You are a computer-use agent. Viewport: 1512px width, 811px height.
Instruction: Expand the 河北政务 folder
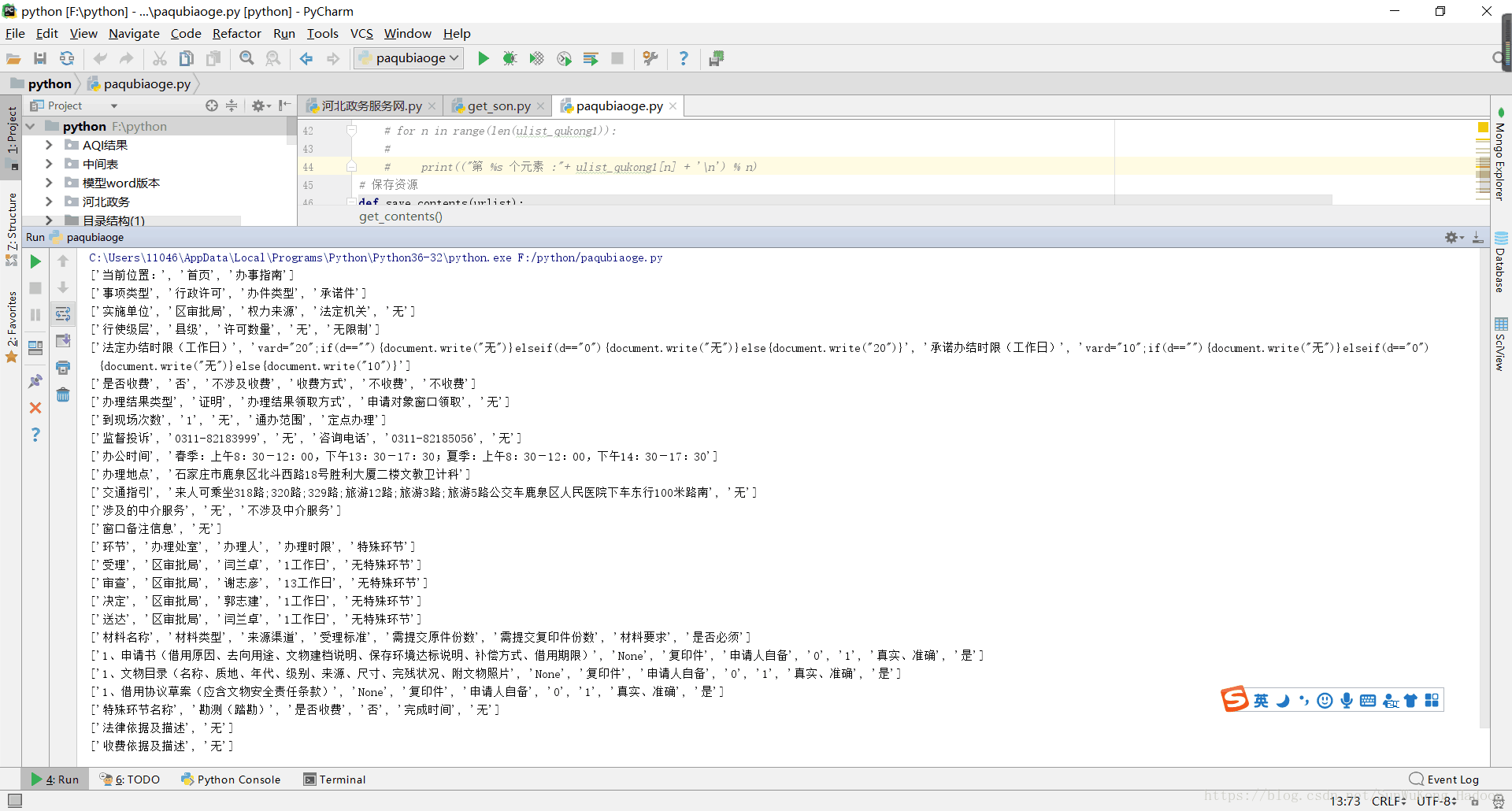point(49,202)
